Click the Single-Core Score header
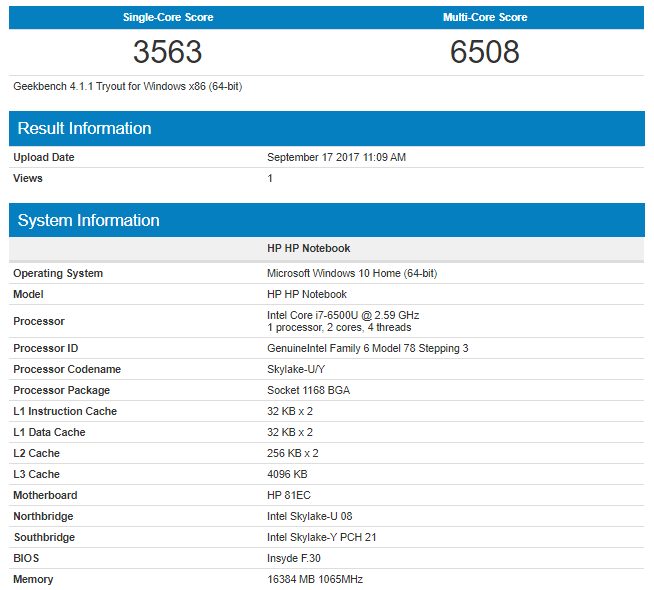Viewport: 654px width, 590px height. (x=168, y=17)
